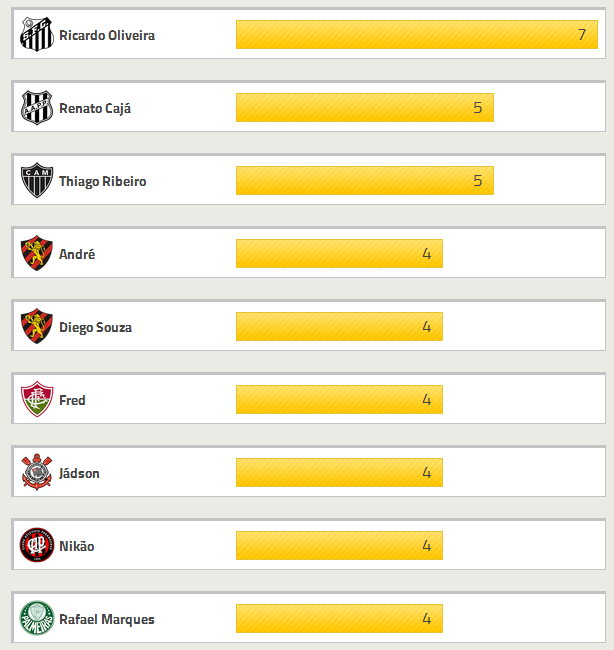
Task: Select the Atlético Paranaense crest beside Nikão
Action: tap(37, 546)
